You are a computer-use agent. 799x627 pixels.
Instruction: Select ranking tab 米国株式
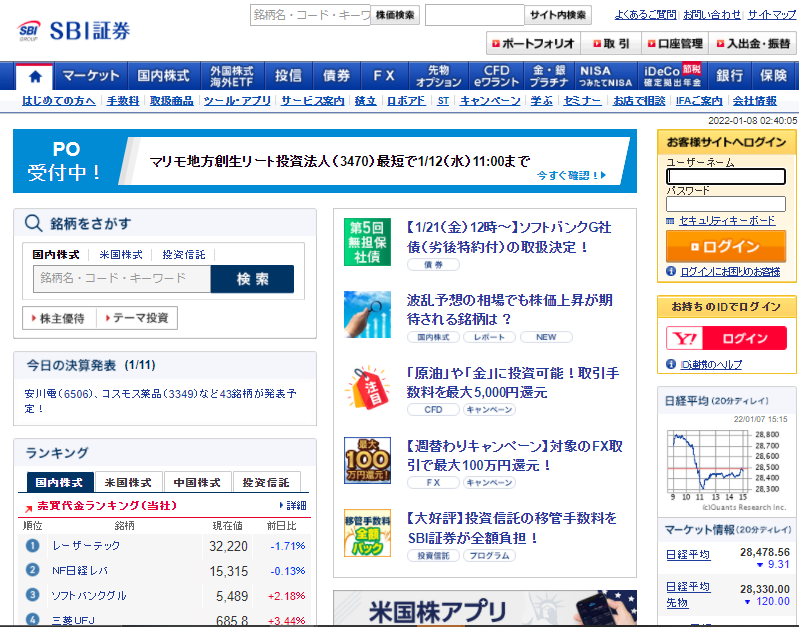(x=128, y=482)
